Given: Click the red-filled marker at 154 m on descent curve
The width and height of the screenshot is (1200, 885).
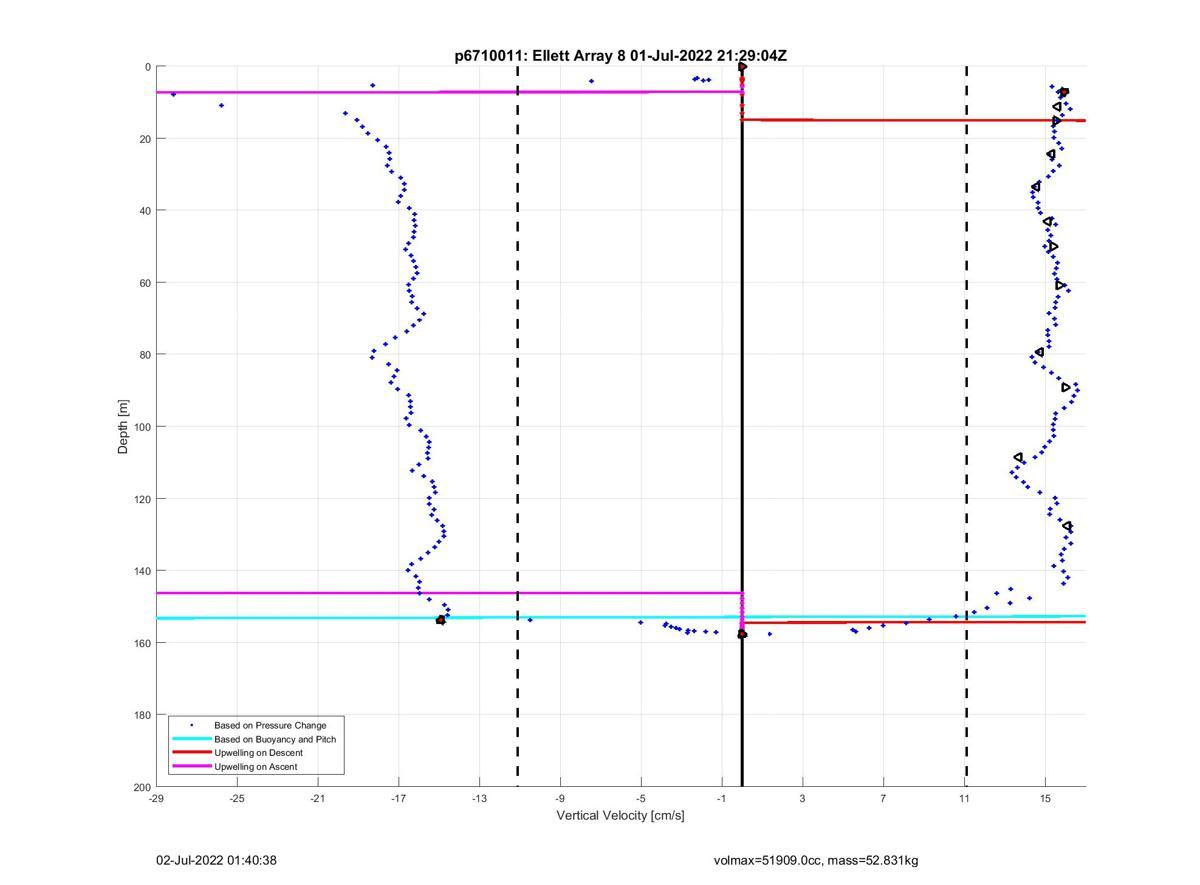Looking at the screenshot, I should pyautogui.click(x=441, y=620).
